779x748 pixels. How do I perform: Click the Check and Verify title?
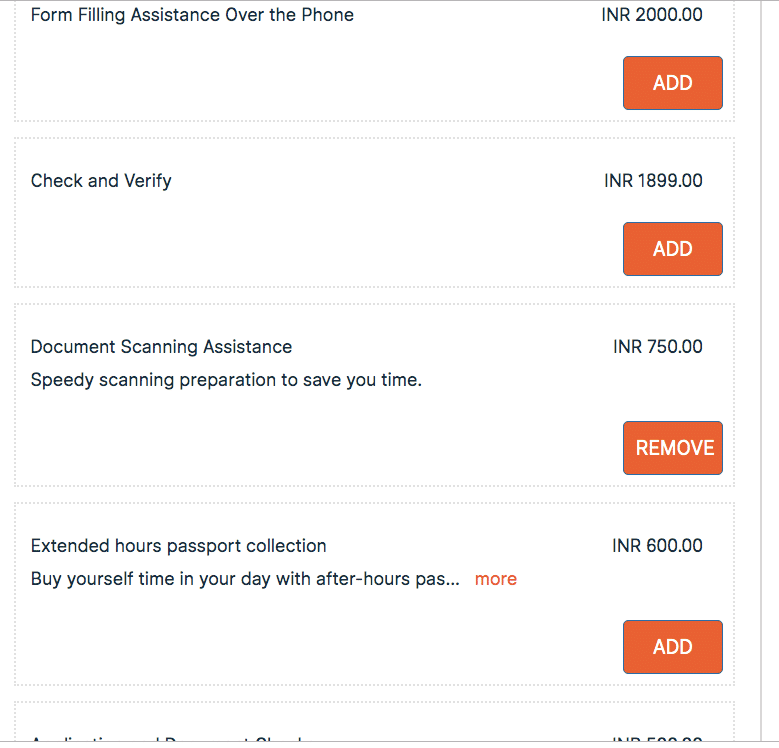pos(101,181)
